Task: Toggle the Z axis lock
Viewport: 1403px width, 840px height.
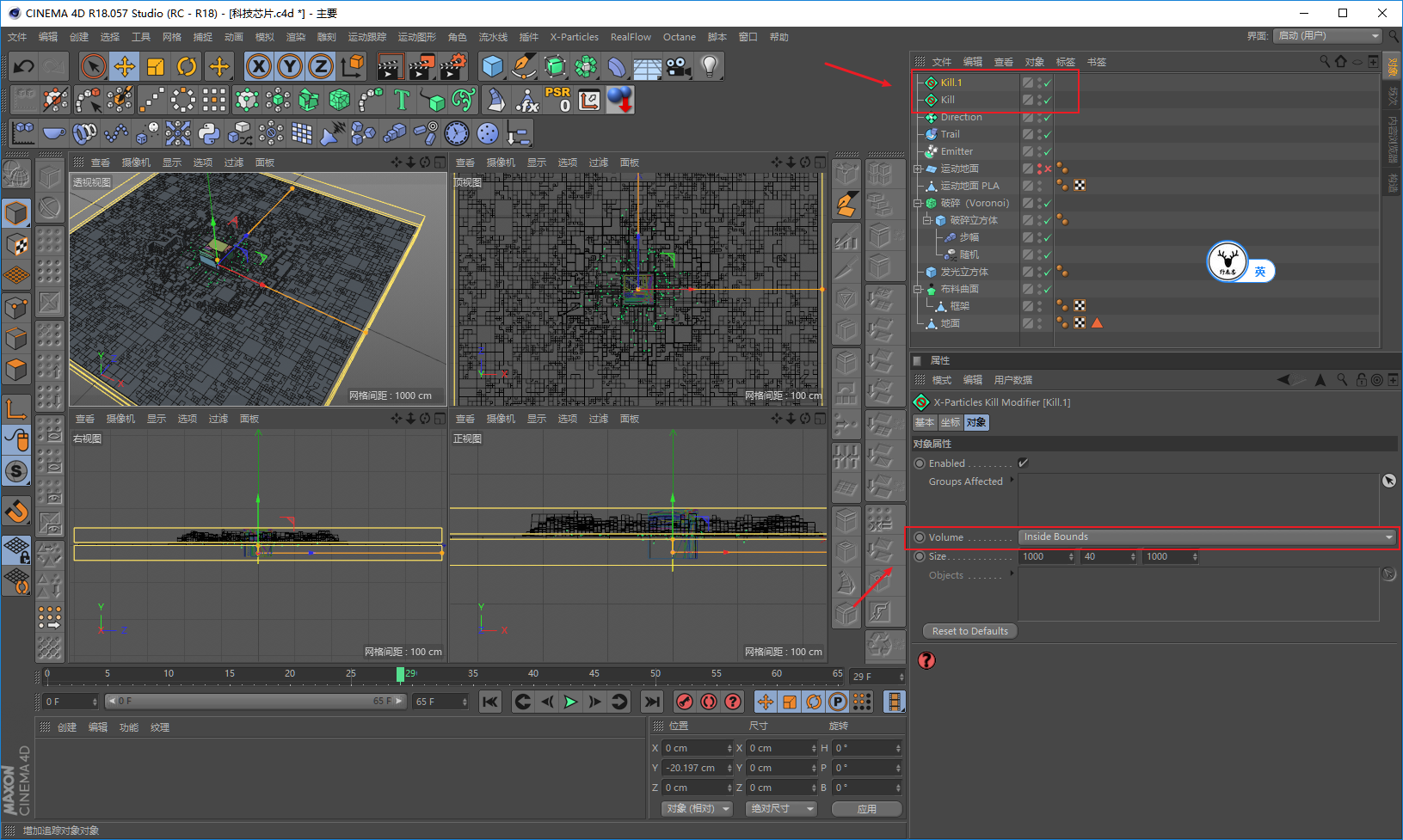Action: (321, 66)
